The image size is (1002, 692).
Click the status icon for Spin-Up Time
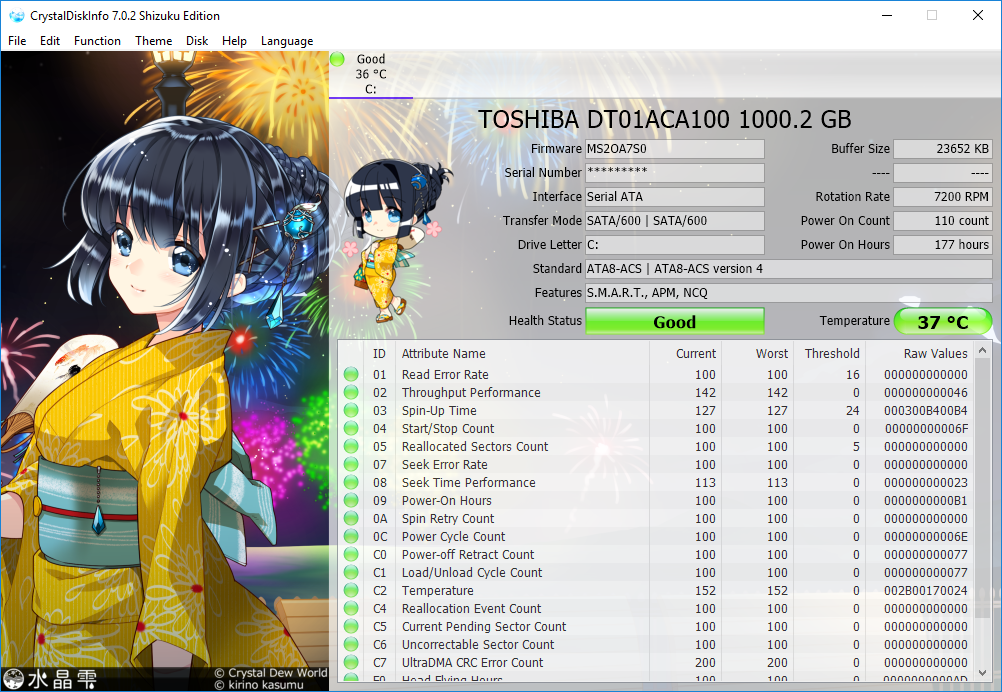(x=351, y=410)
